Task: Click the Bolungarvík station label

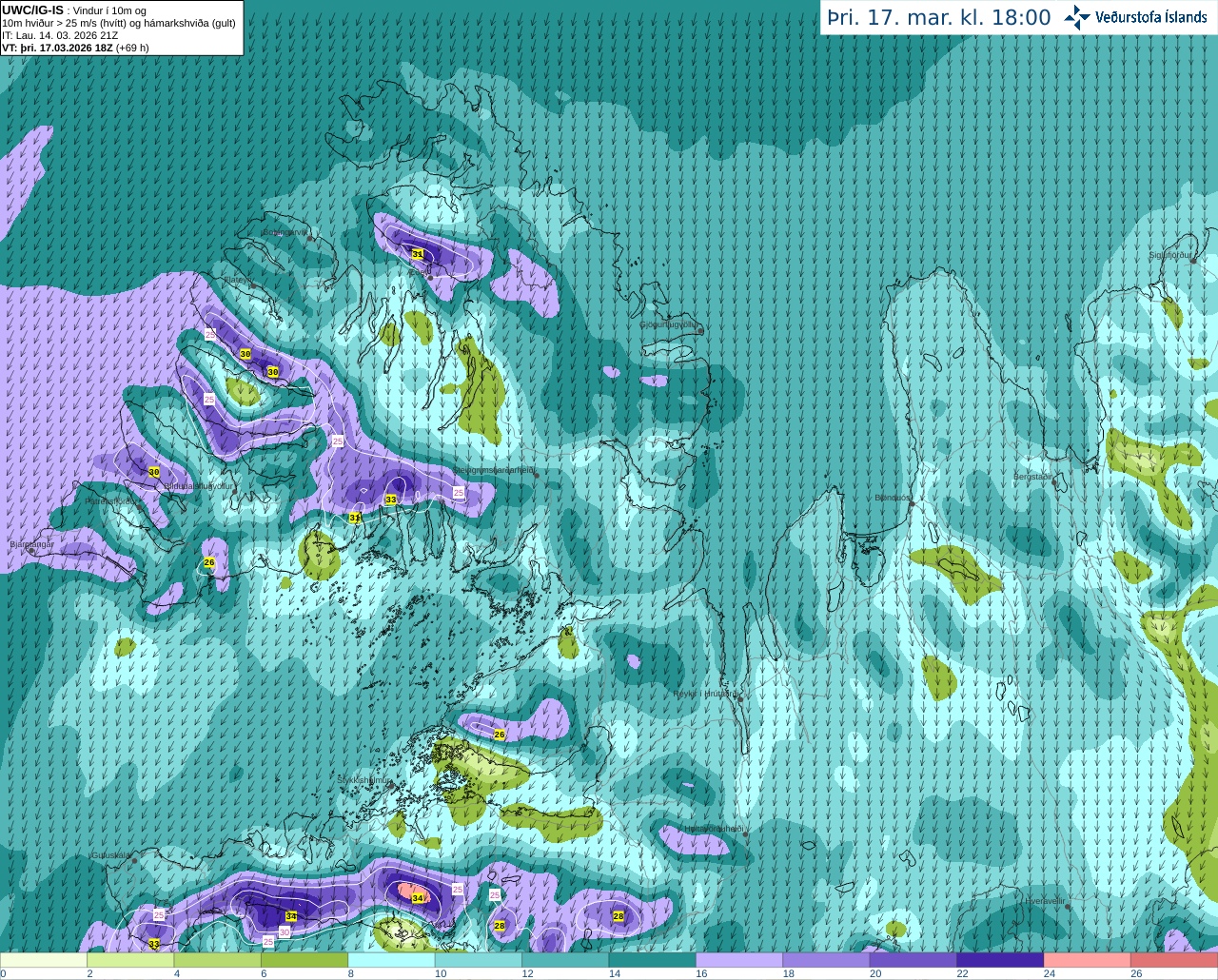Action: [285, 232]
